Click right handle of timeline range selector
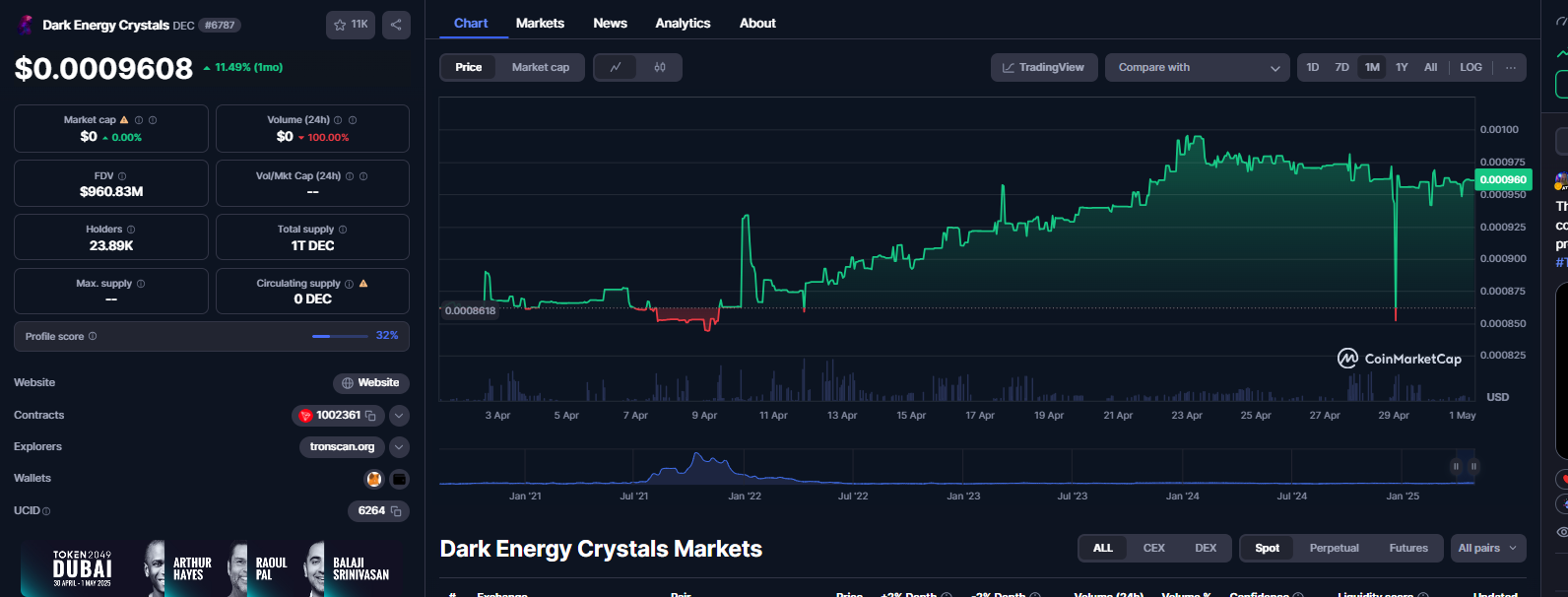 [1473, 466]
